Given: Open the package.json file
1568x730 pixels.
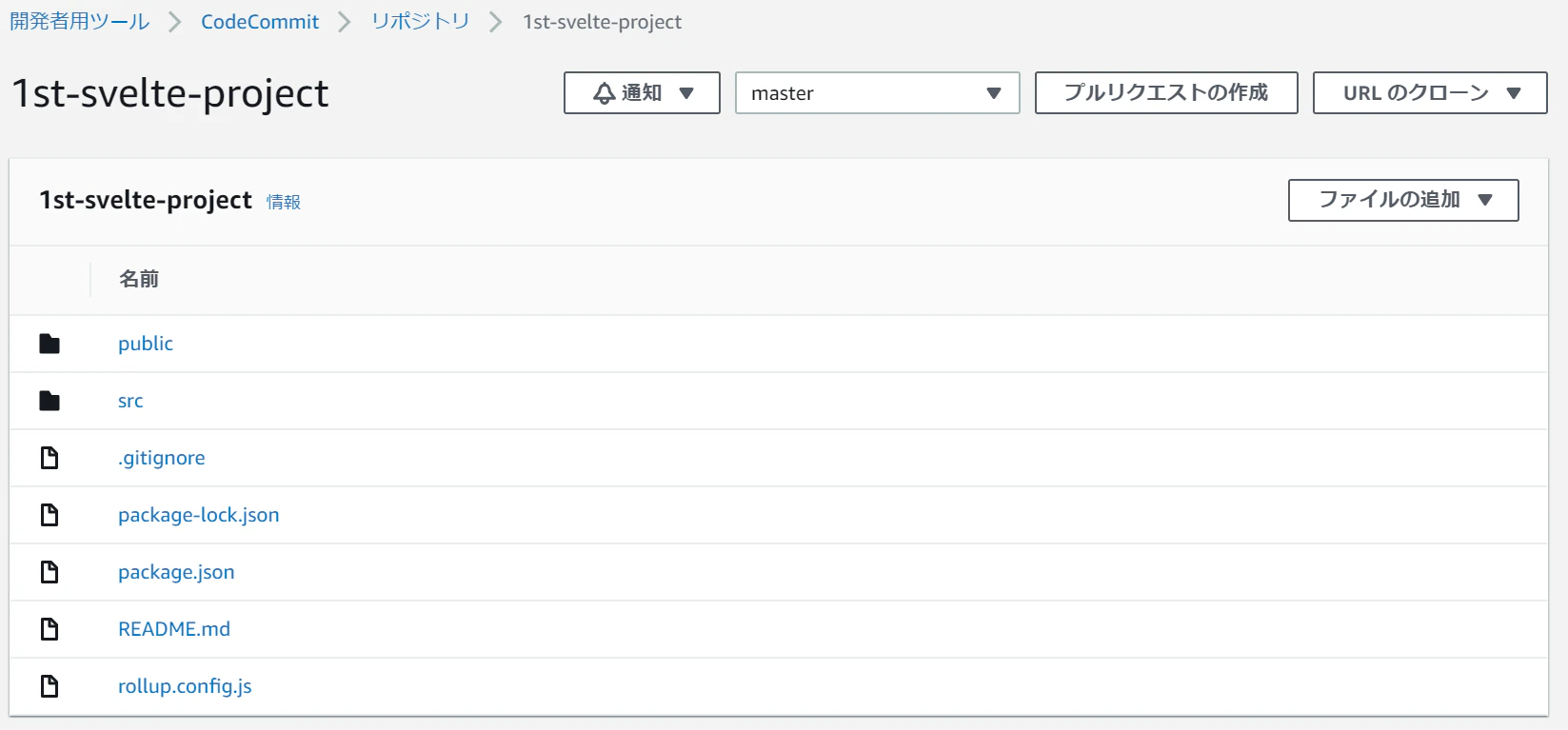Looking at the screenshot, I should (x=176, y=572).
